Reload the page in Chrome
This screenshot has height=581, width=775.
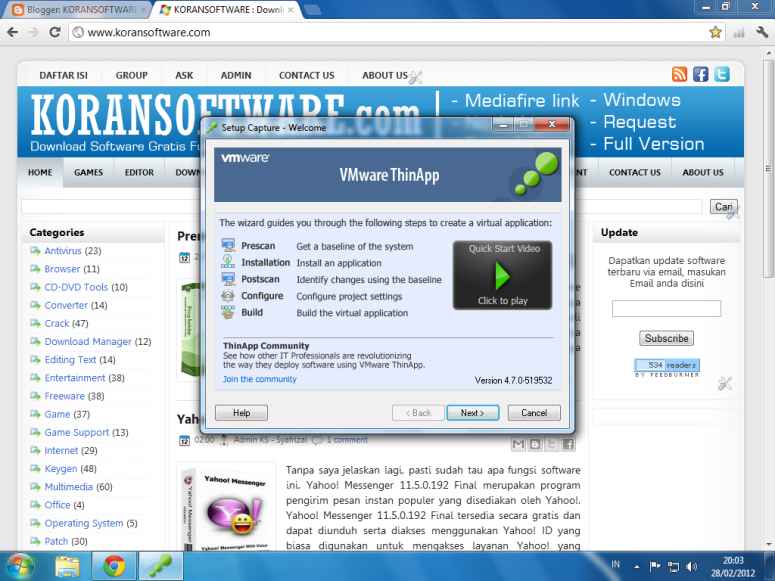point(55,33)
